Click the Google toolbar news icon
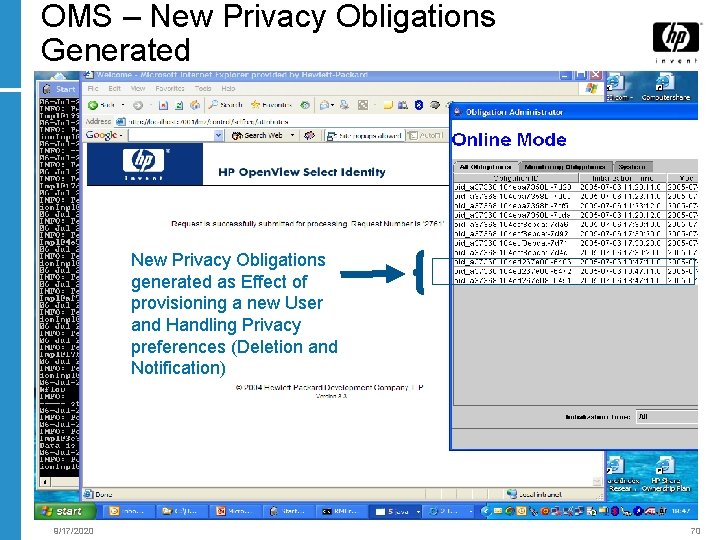Viewport: 720px width, 540px height. pyautogui.click(x=309, y=135)
